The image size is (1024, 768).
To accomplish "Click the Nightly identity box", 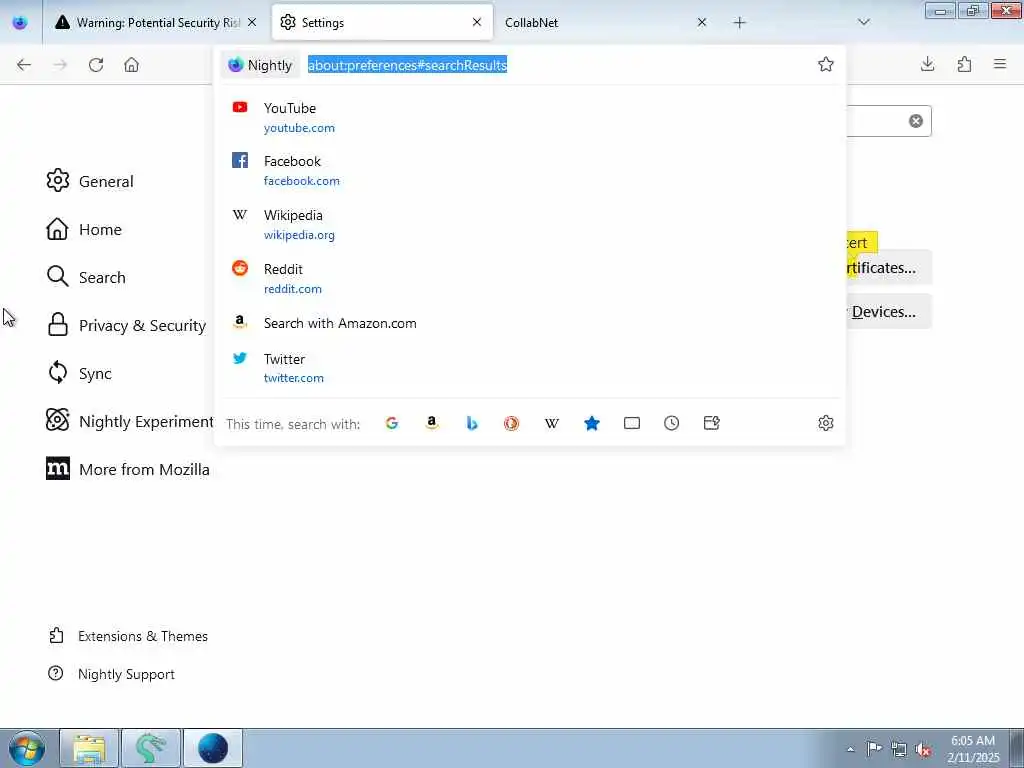I will [x=260, y=65].
